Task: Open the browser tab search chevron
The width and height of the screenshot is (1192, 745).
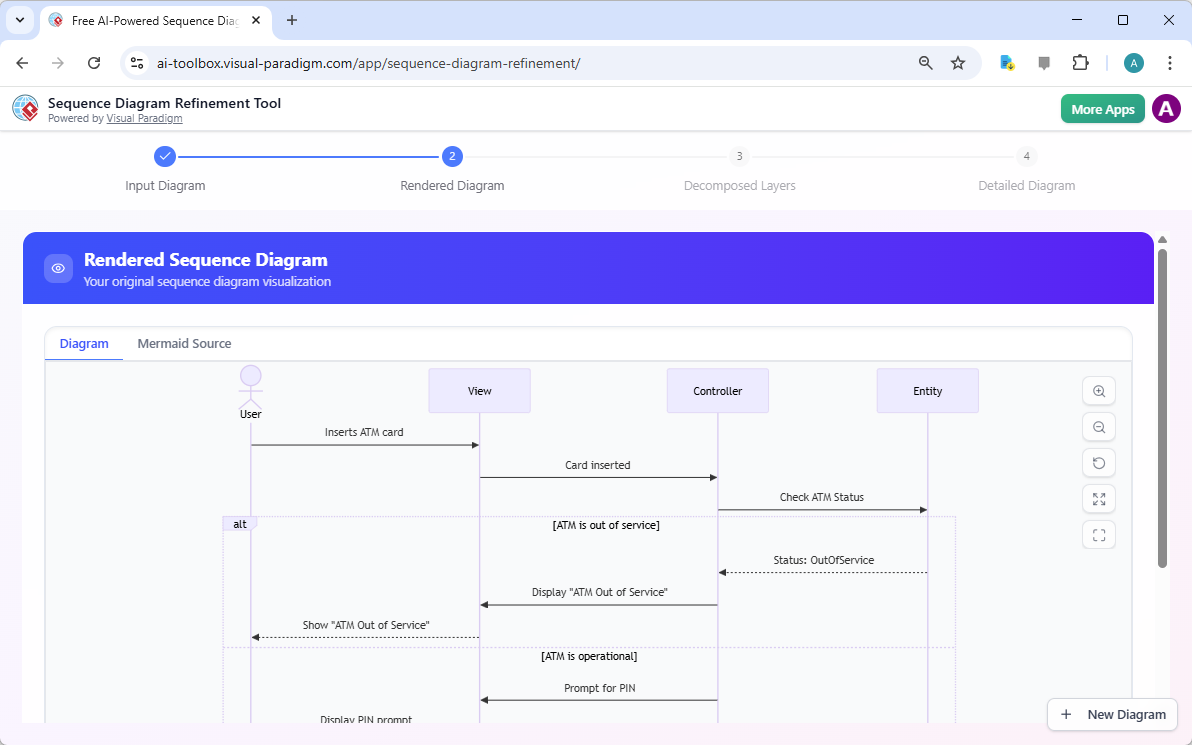Action: 19,20
